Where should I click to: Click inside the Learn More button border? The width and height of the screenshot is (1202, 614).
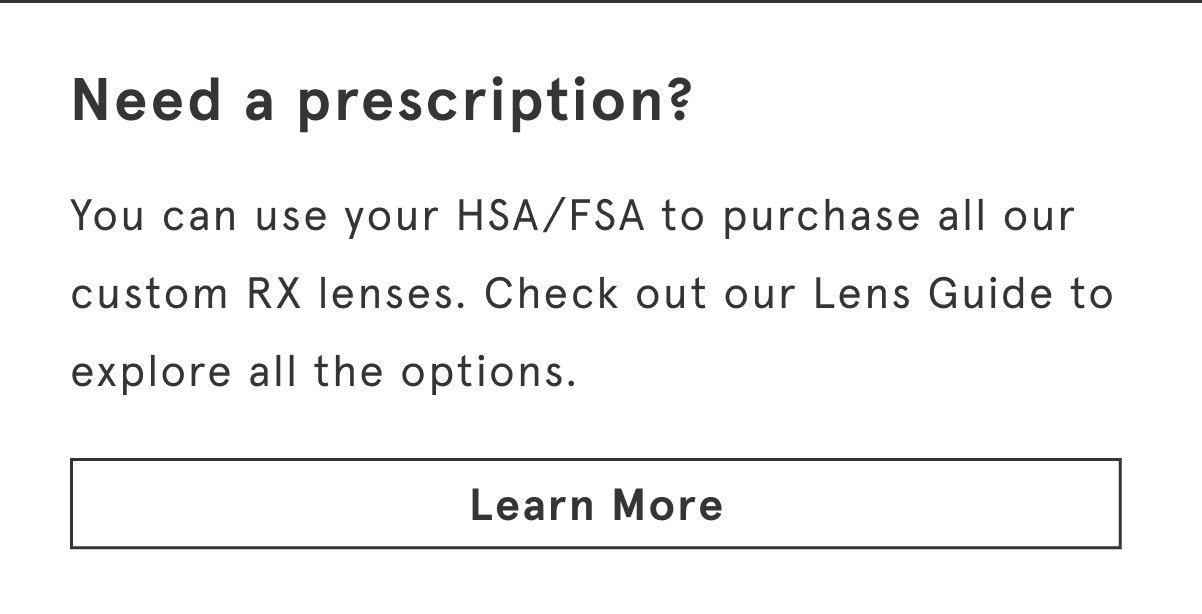click(x=597, y=504)
